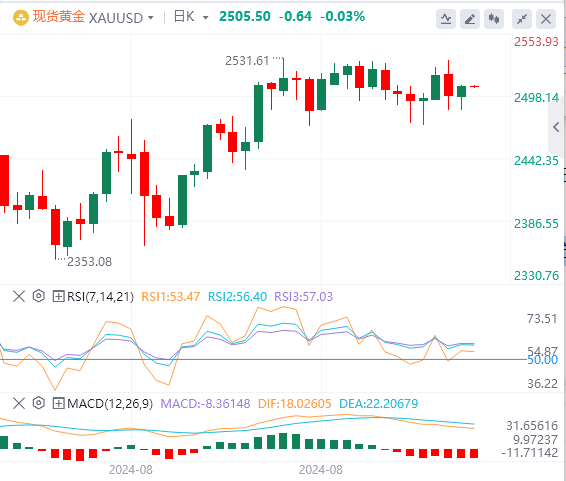Viewport: 566px width, 481px height.
Task: Click the 2531.61 high price marker
Action: point(247,61)
